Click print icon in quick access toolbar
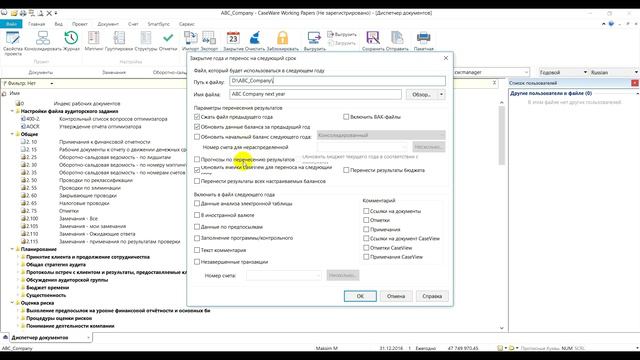Screen dimensions: 640x360 point(23,13)
